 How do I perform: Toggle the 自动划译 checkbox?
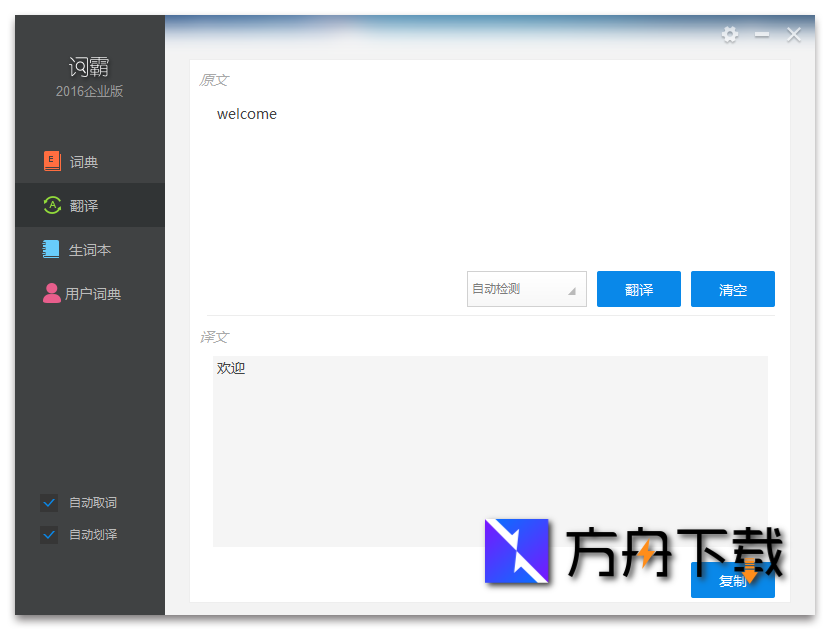point(49,535)
